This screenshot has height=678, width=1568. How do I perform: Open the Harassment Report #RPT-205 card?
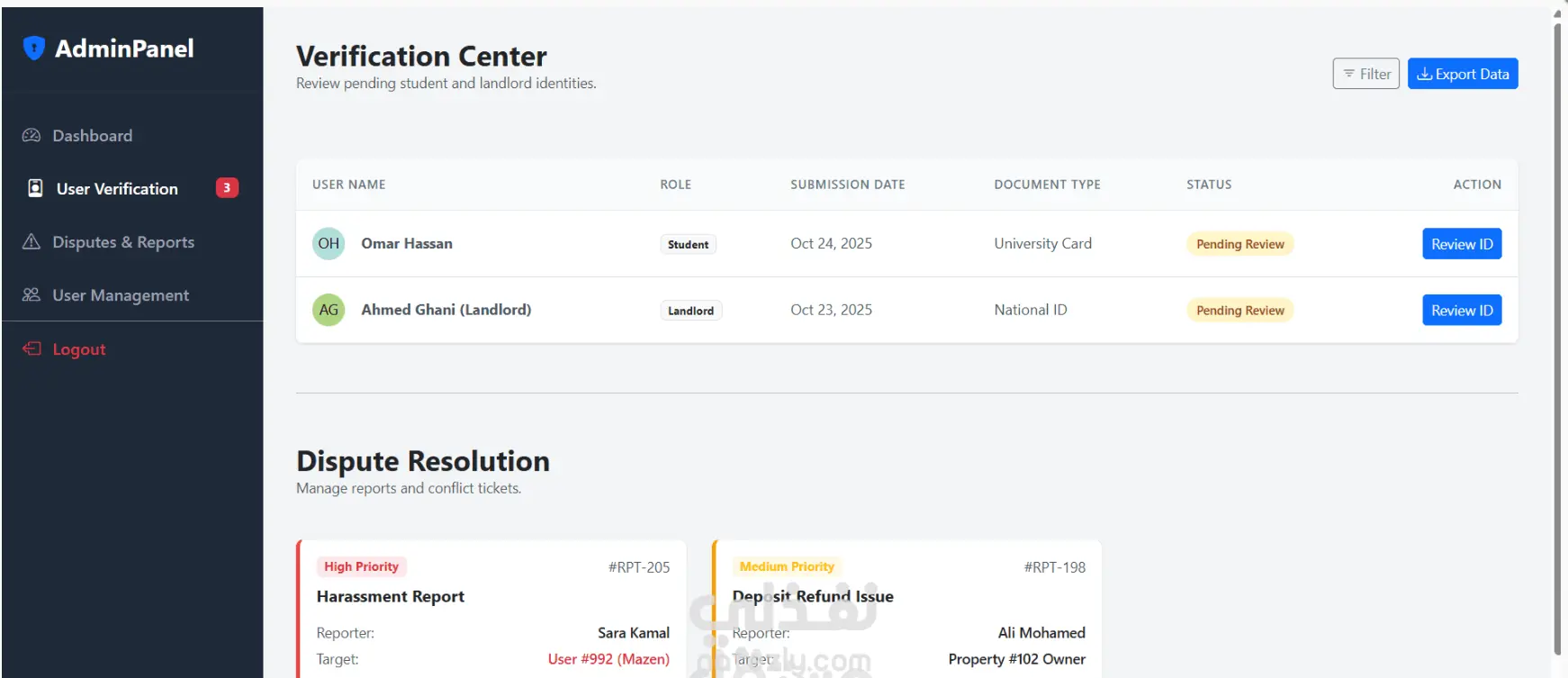click(492, 609)
